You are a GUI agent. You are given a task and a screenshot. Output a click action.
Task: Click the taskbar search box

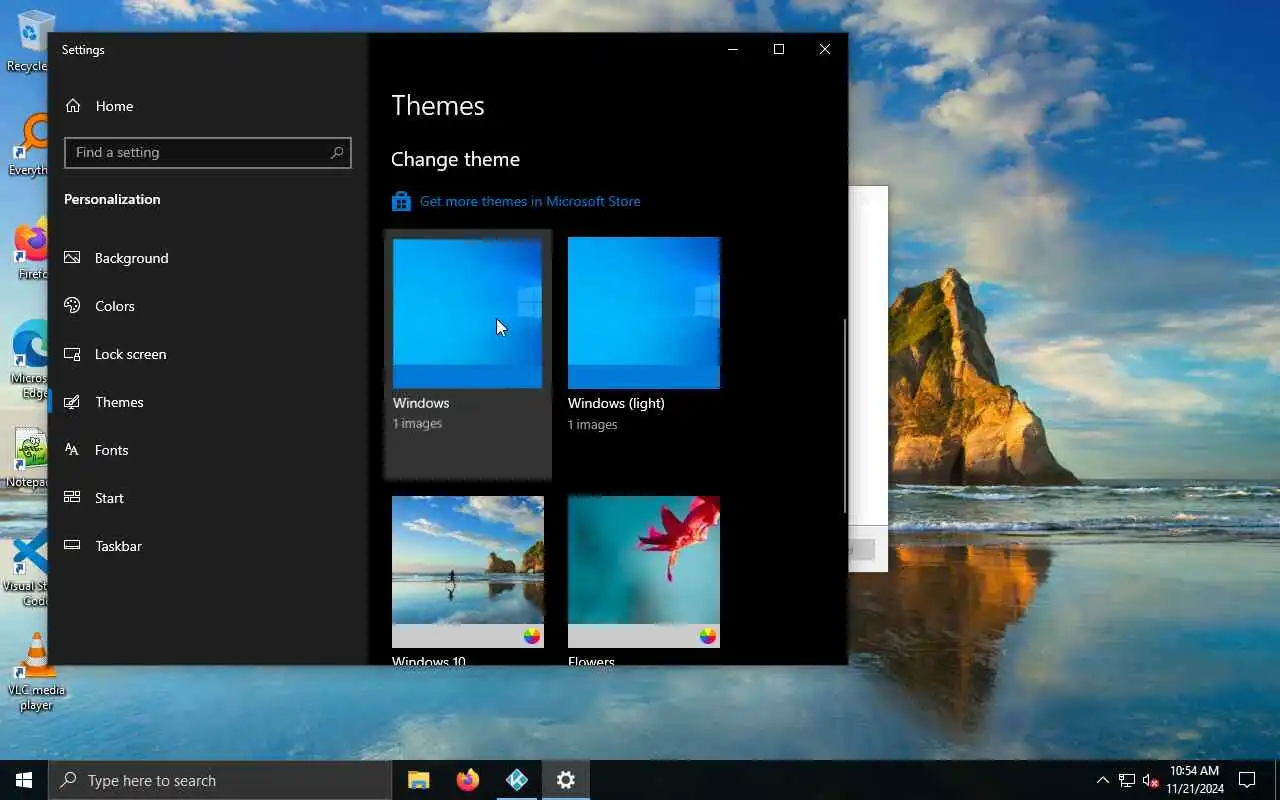(x=220, y=780)
